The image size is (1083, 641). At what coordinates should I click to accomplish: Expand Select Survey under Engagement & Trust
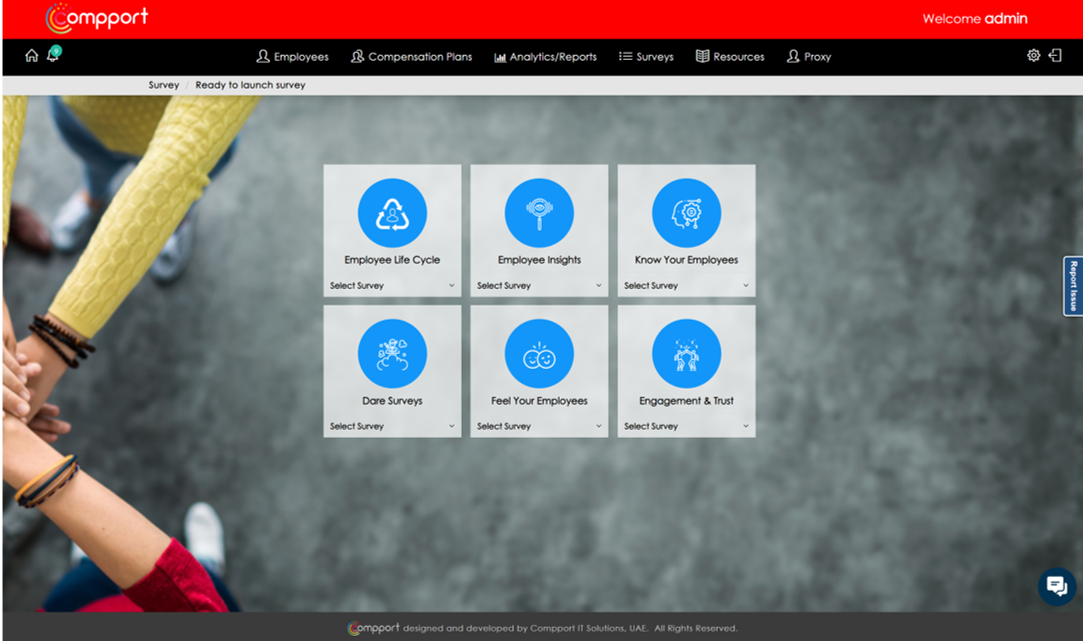pos(687,426)
